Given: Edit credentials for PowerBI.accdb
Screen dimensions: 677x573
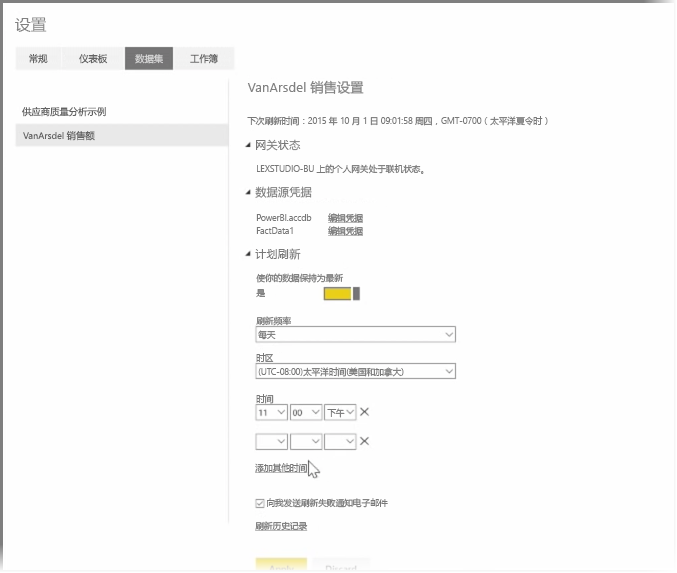Looking at the screenshot, I should pyautogui.click(x=345, y=218).
